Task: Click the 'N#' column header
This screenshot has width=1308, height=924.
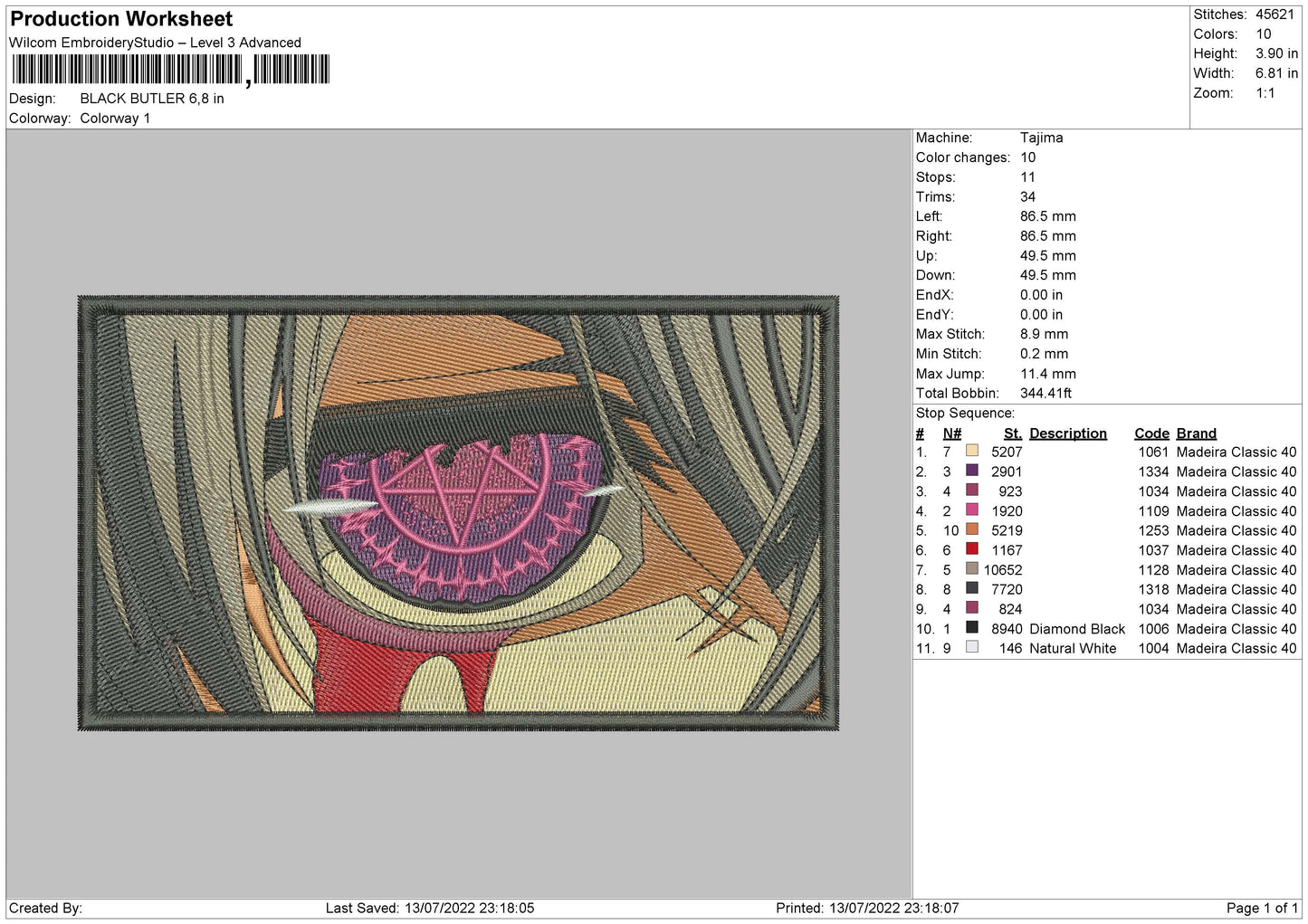Action: [951, 433]
